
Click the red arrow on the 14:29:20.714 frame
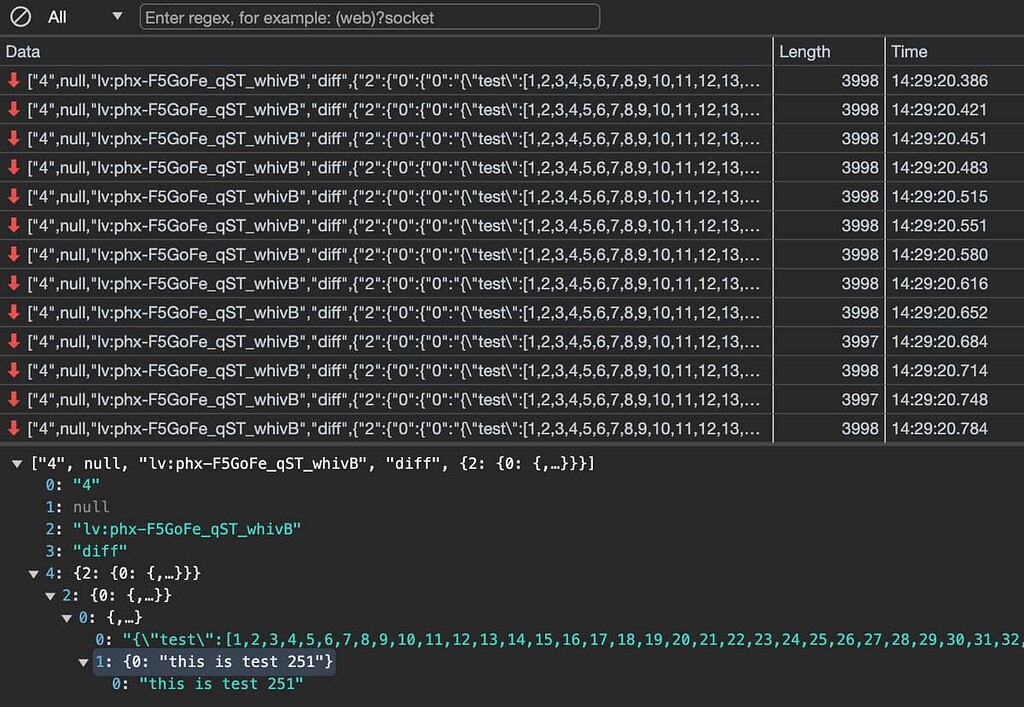13,369
